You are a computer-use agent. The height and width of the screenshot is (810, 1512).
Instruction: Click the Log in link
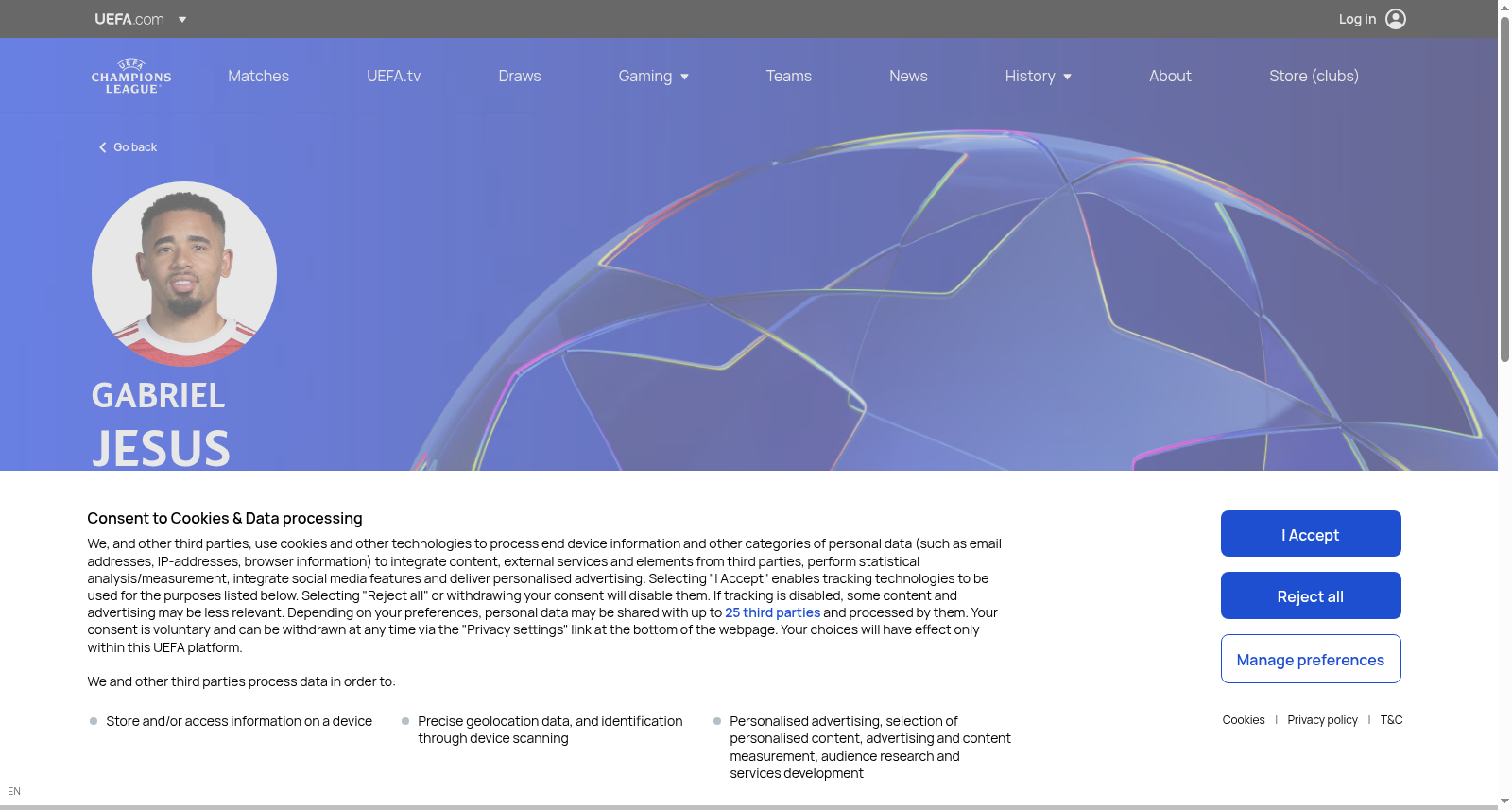1357,19
